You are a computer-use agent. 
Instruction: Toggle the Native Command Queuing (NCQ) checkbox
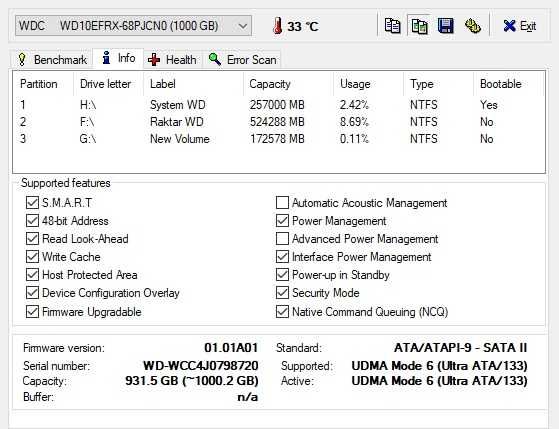coord(282,312)
